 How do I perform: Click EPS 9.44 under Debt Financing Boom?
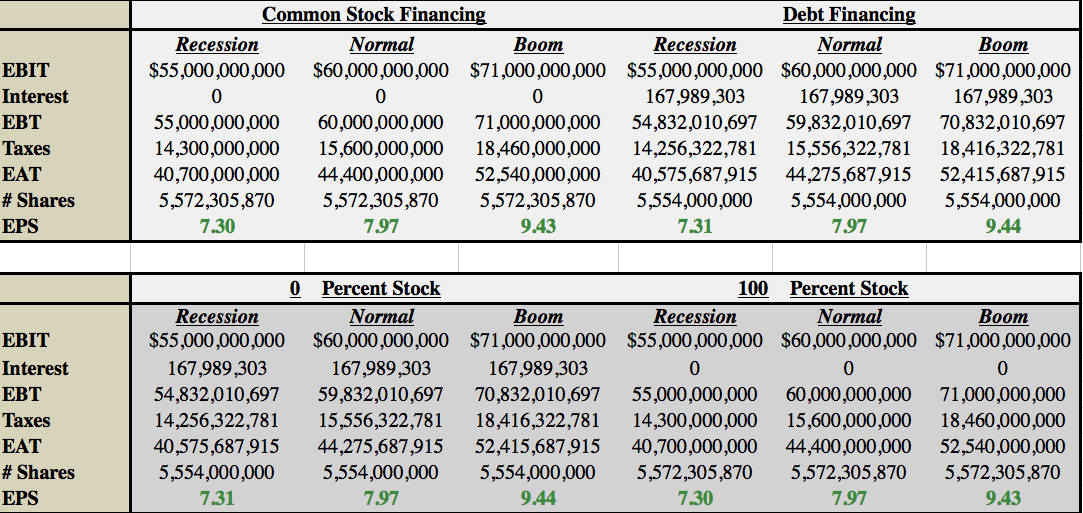(1003, 226)
